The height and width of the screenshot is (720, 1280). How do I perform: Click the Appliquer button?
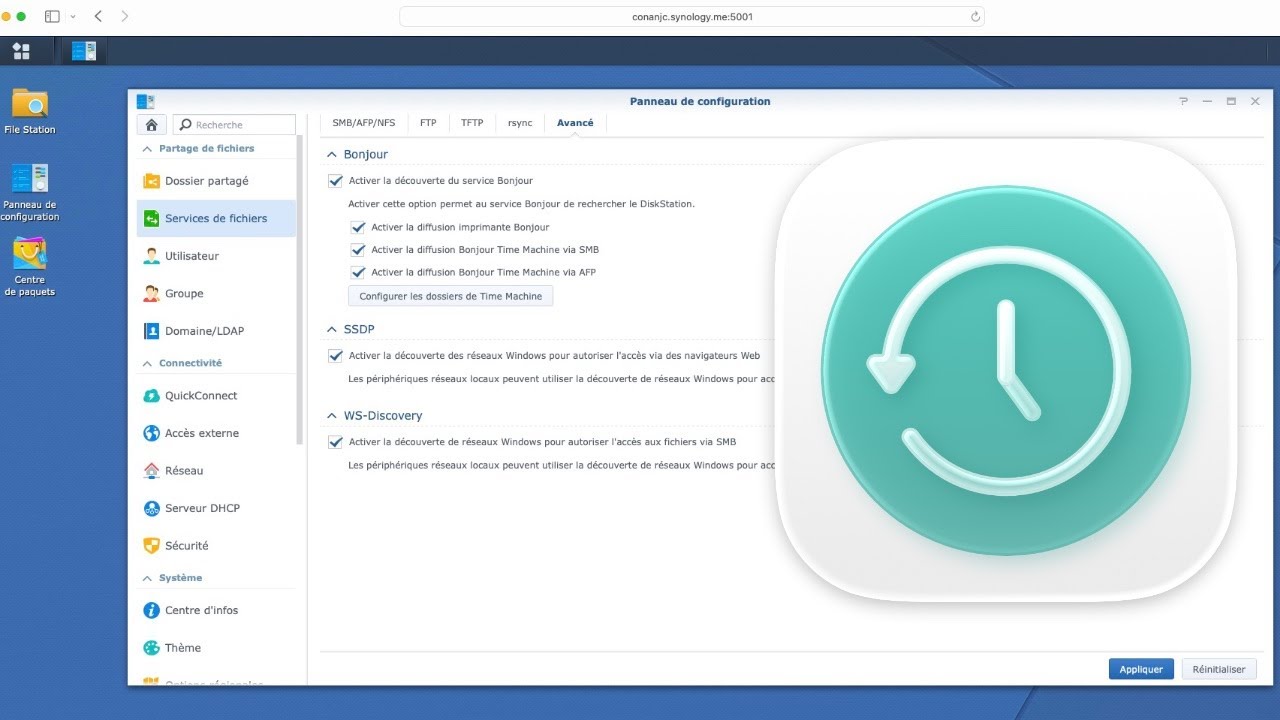[x=1141, y=669]
